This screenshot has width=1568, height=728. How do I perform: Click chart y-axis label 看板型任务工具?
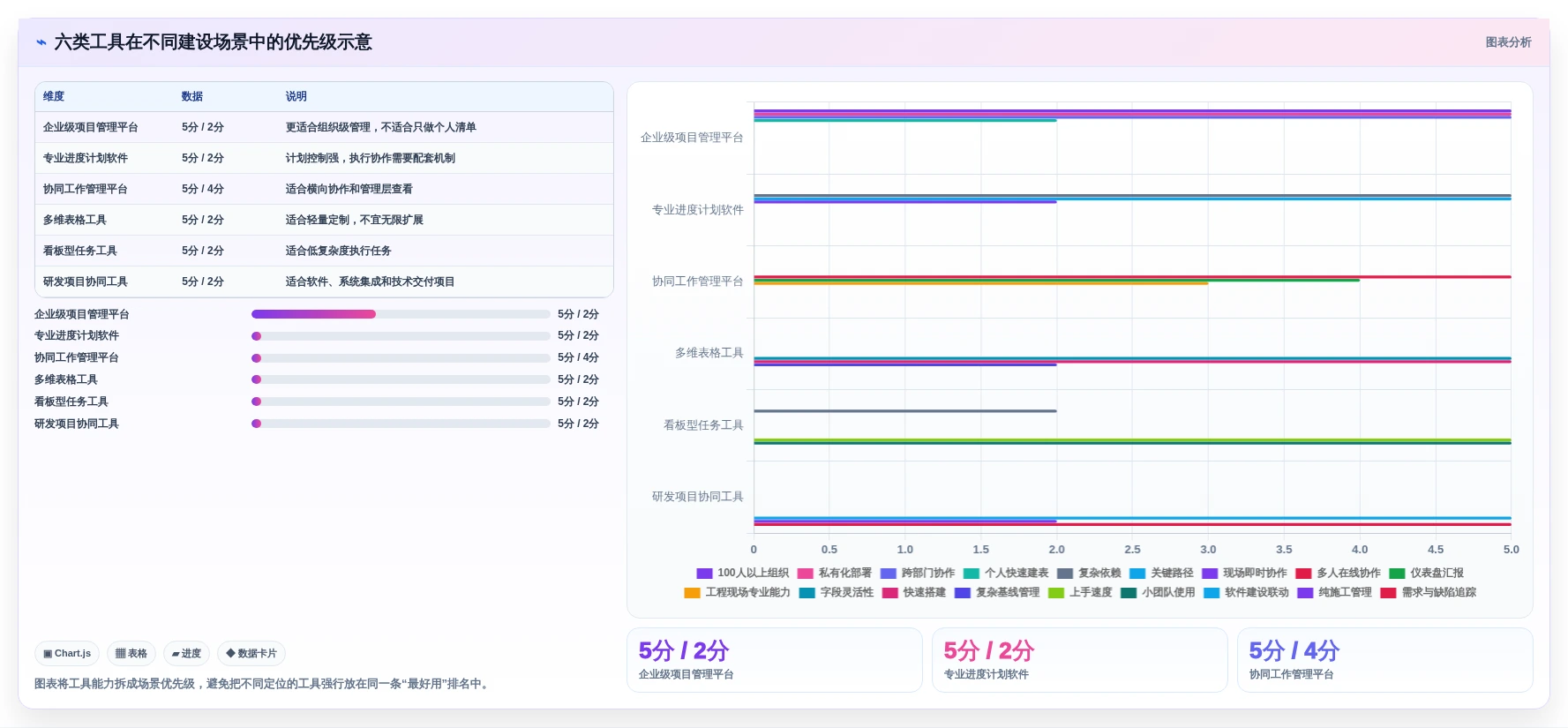(x=703, y=425)
